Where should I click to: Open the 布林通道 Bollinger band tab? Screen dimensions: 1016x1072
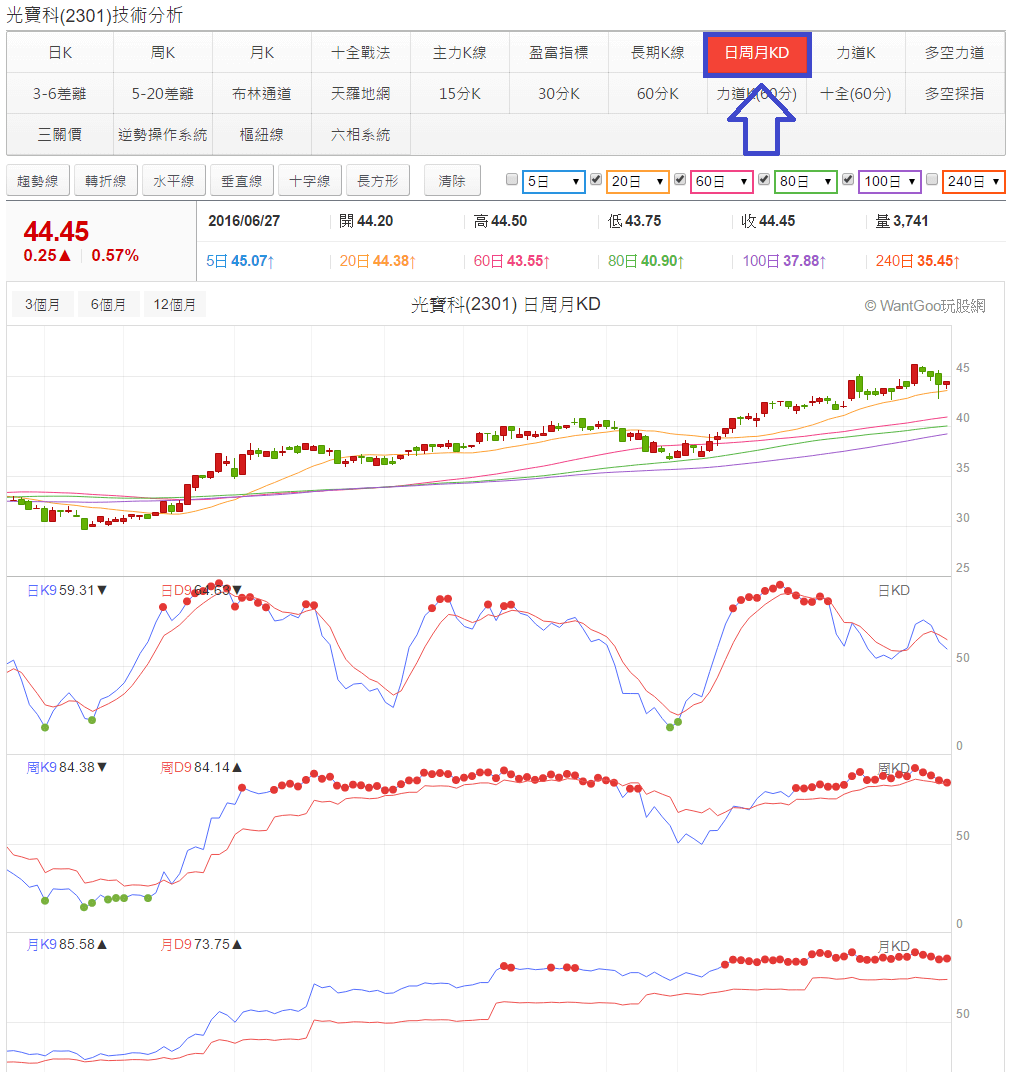pyautogui.click(x=261, y=94)
